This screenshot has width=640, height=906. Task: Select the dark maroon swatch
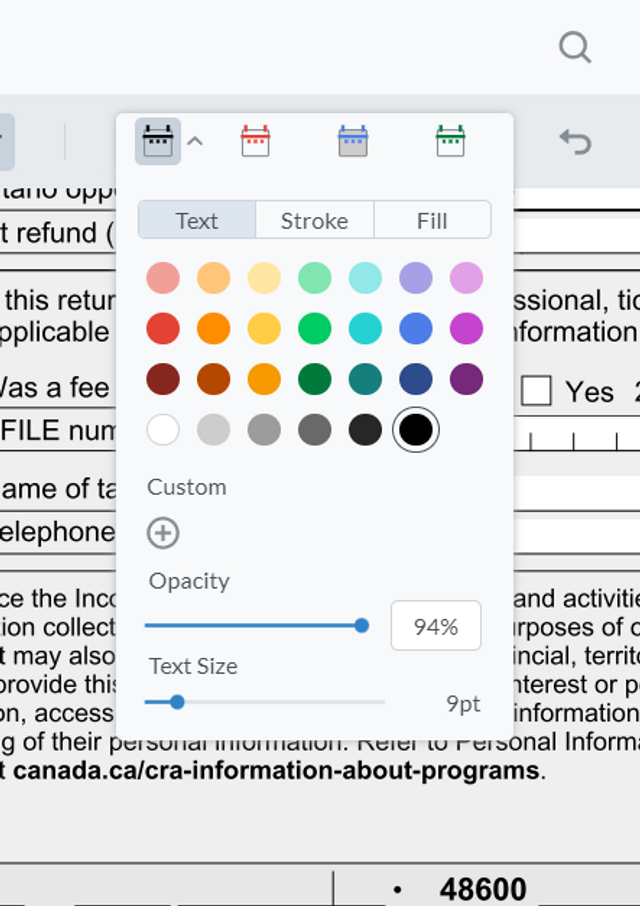163,379
